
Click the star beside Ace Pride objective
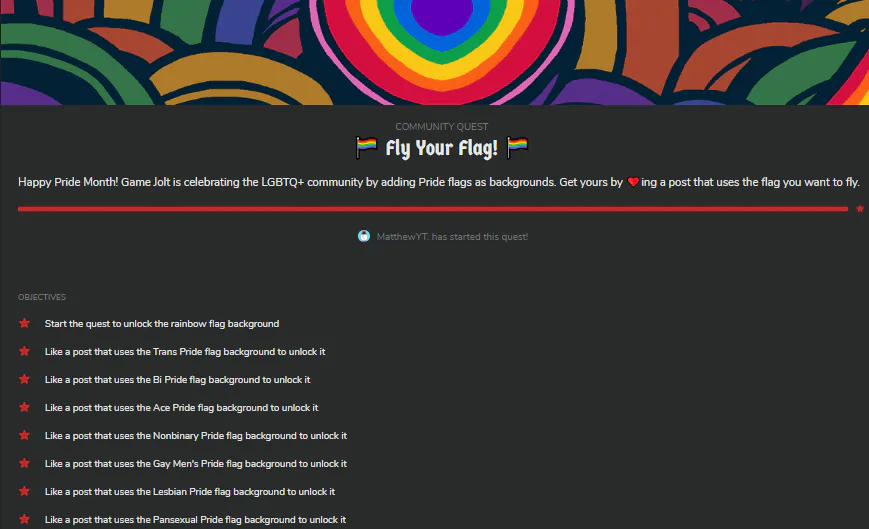coord(24,407)
